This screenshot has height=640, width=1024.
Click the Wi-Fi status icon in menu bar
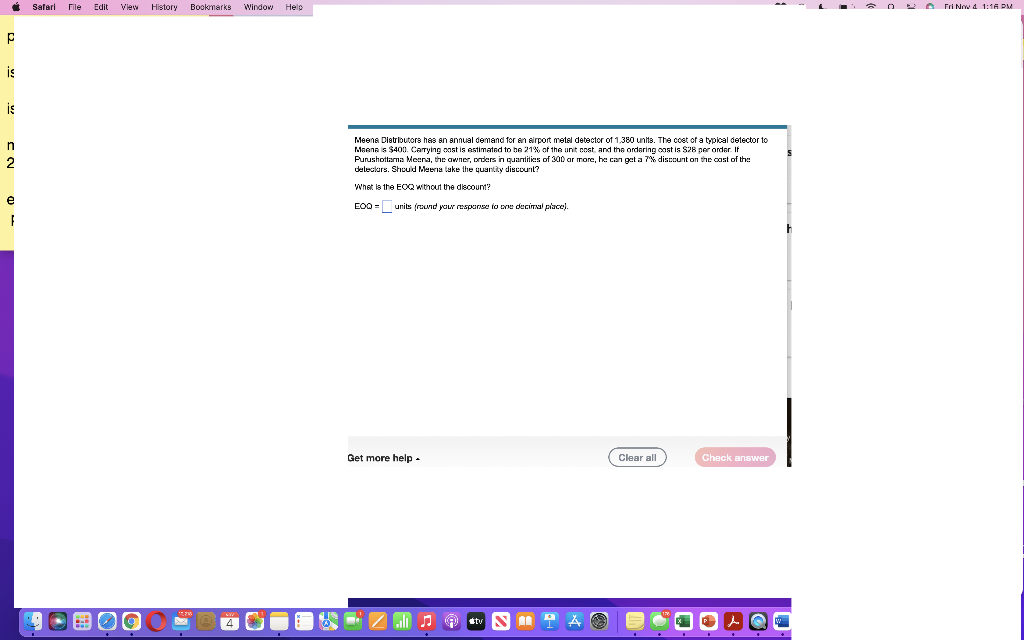[871, 7]
